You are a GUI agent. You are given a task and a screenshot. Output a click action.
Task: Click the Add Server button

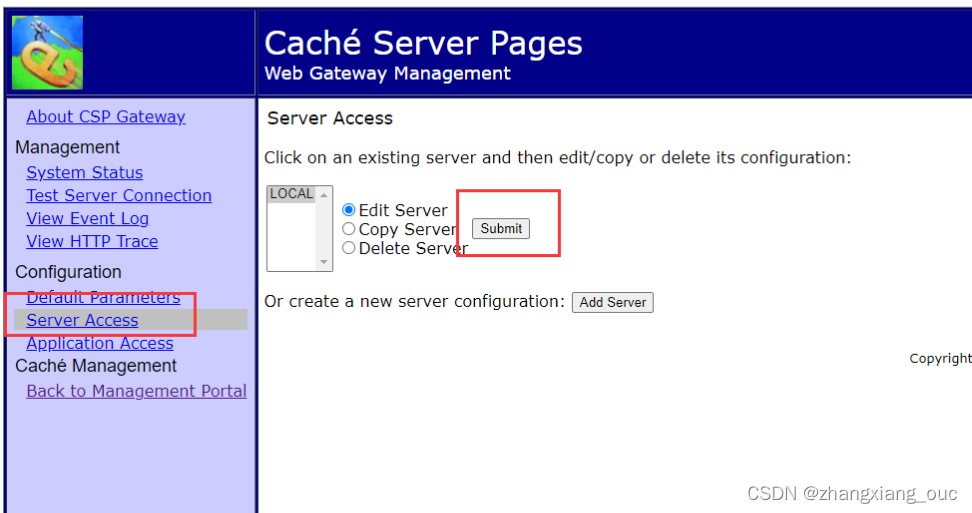click(612, 302)
